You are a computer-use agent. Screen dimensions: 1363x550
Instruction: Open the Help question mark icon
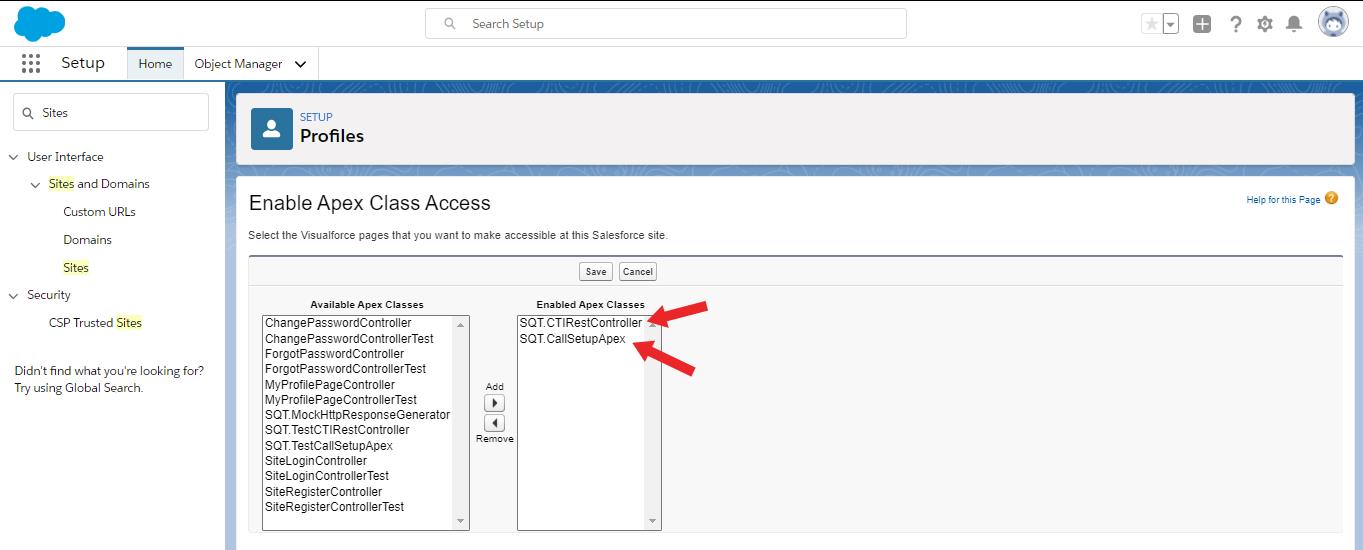(1236, 23)
